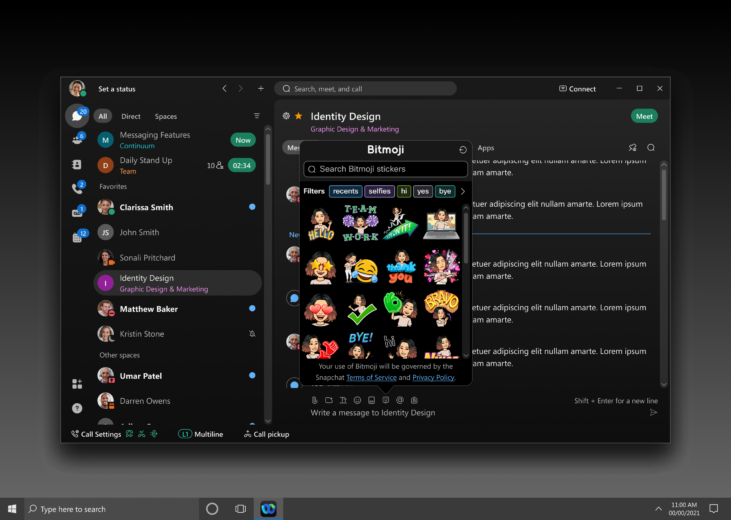The image size is (731, 520).
Task: Toggle the 'recents' Bitmoji filter chip
Action: coord(345,191)
